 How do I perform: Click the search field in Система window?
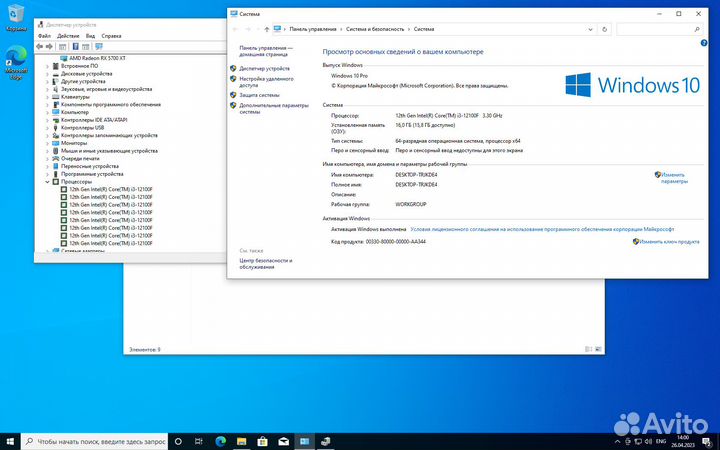[x=660, y=29]
